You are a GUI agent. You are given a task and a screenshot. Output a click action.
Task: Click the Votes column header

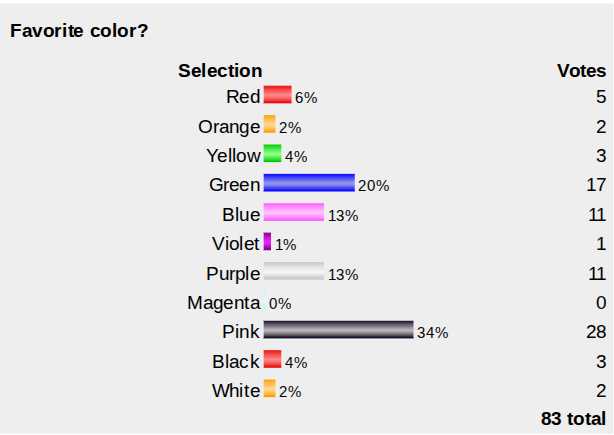581,71
